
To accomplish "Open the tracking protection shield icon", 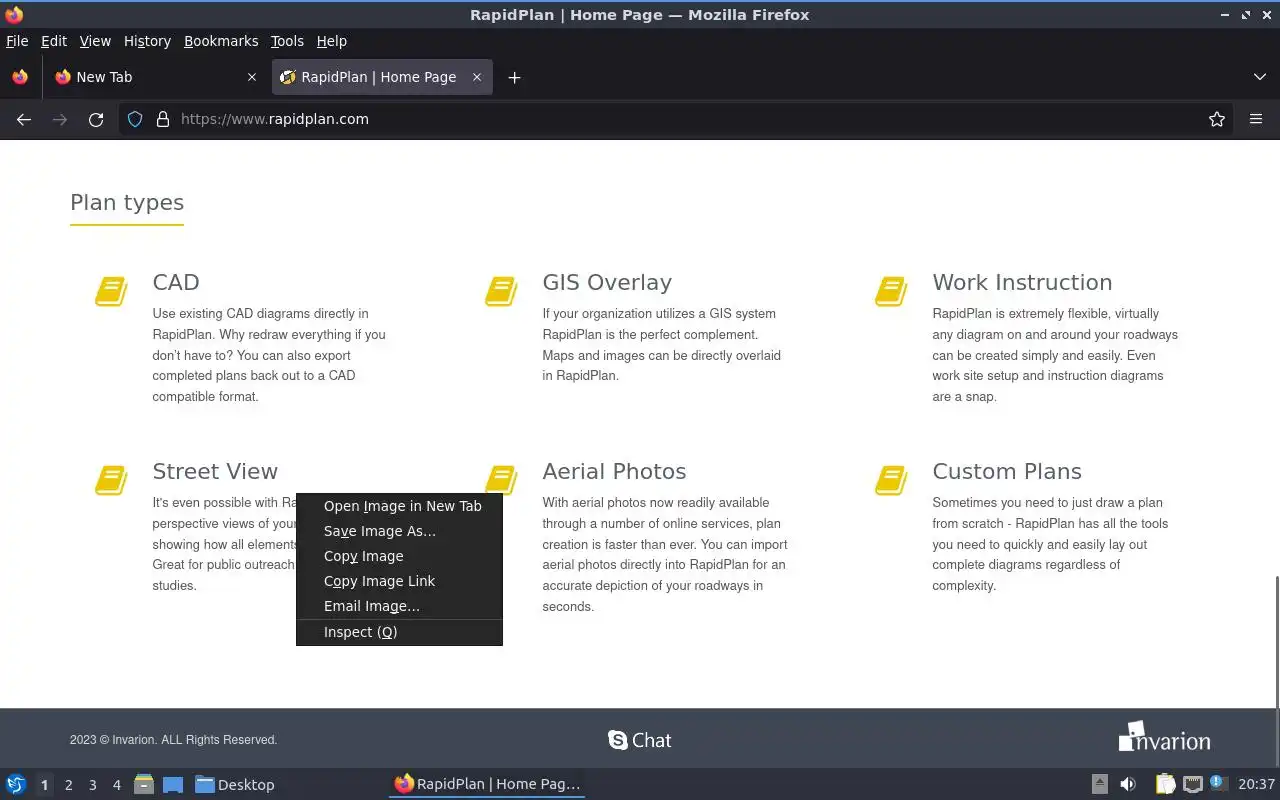I will (x=135, y=119).
